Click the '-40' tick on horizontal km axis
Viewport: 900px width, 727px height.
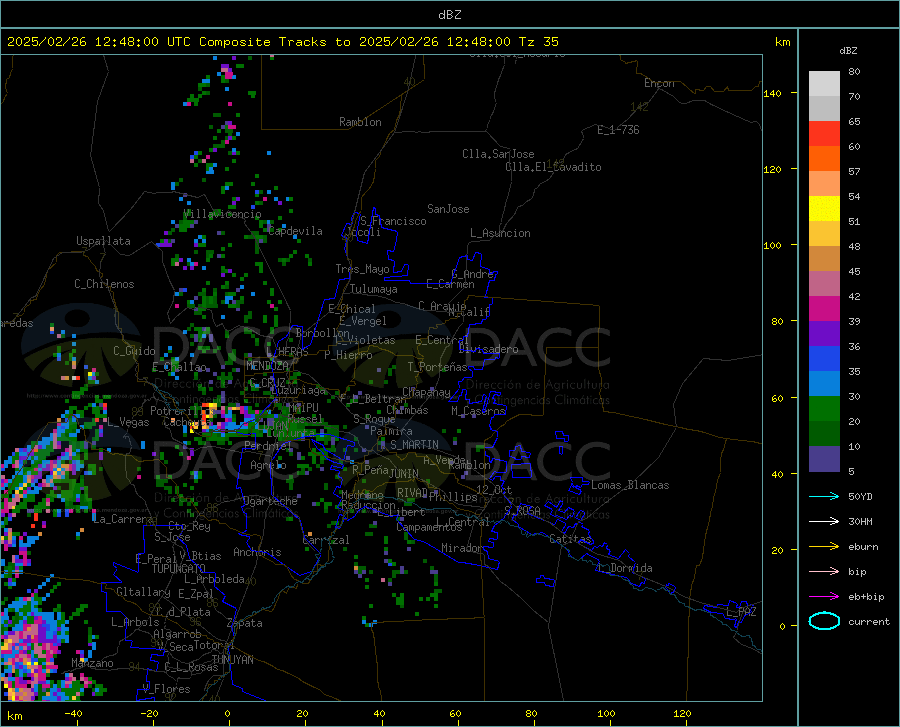[x=73, y=714]
